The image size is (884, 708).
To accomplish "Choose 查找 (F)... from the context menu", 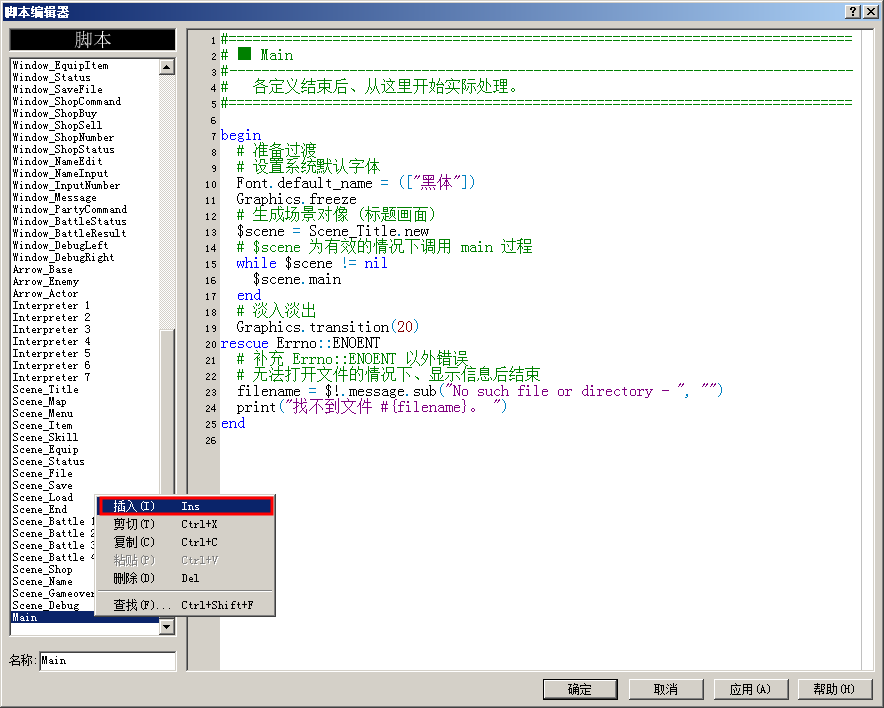I will pyautogui.click(x=185, y=605).
